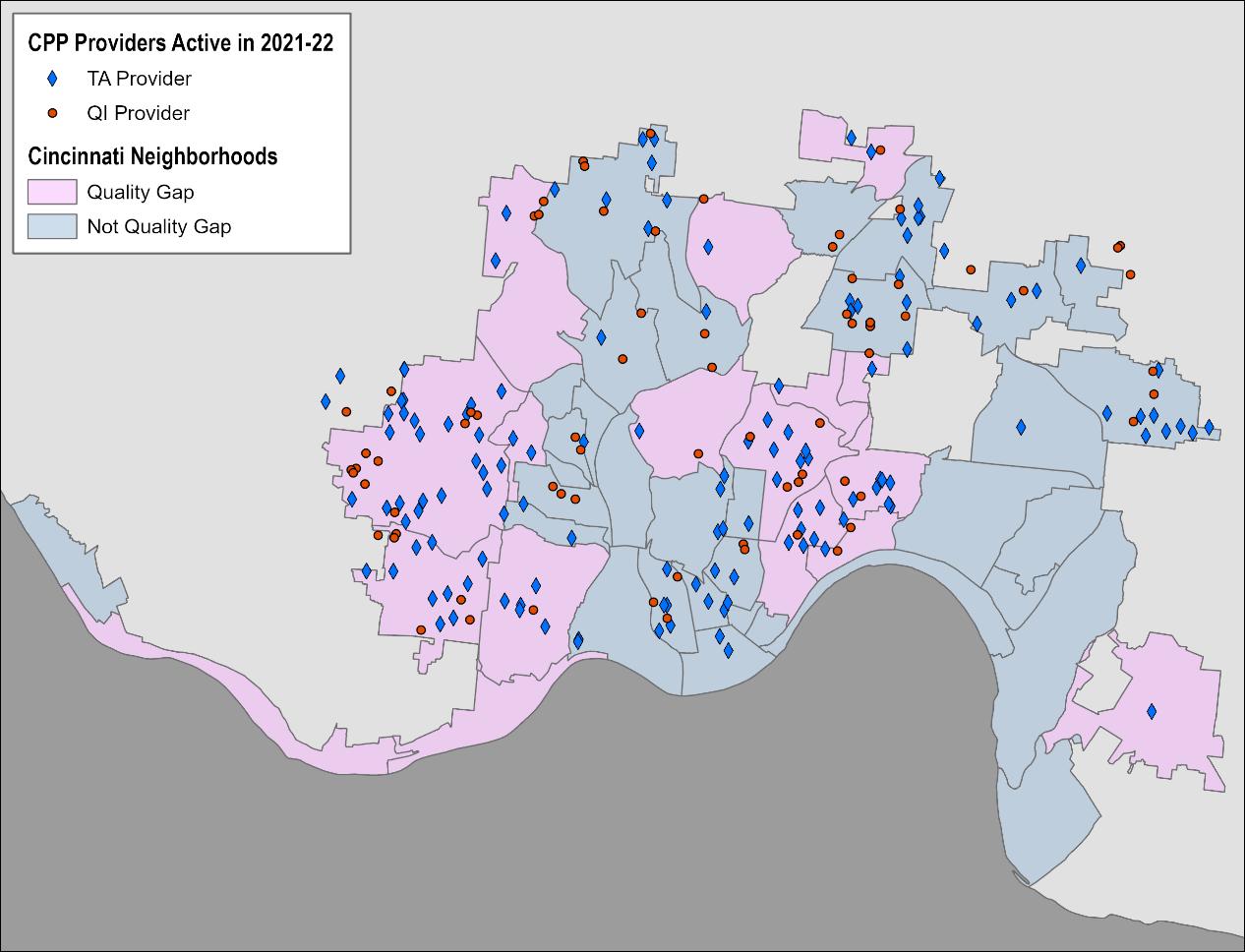Viewport: 1245px width, 952px height.
Task: Select the 'Quality Gap' legend label
Action: click(141, 192)
